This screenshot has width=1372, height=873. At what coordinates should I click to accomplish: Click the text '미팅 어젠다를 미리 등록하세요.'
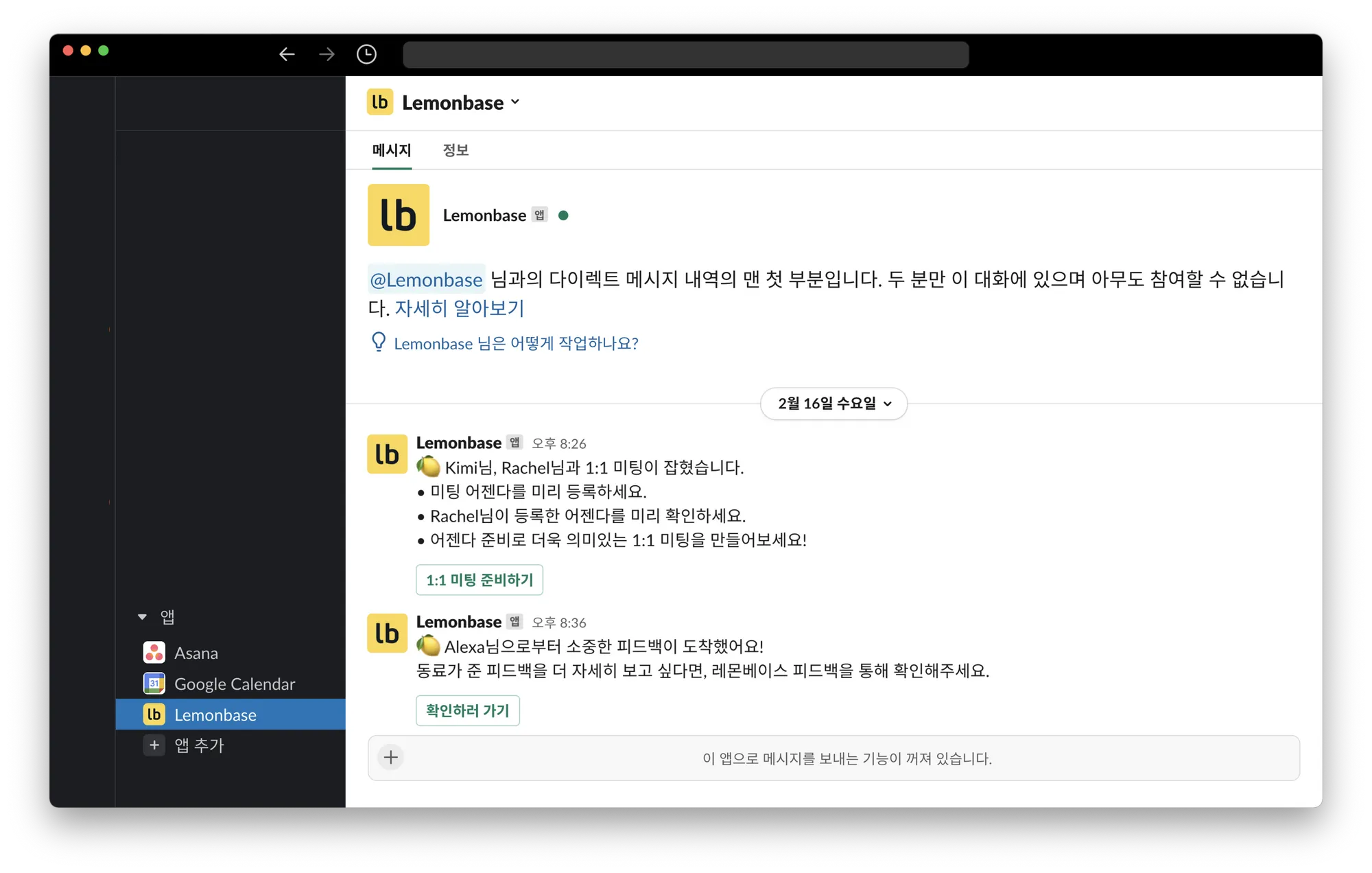(539, 492)
